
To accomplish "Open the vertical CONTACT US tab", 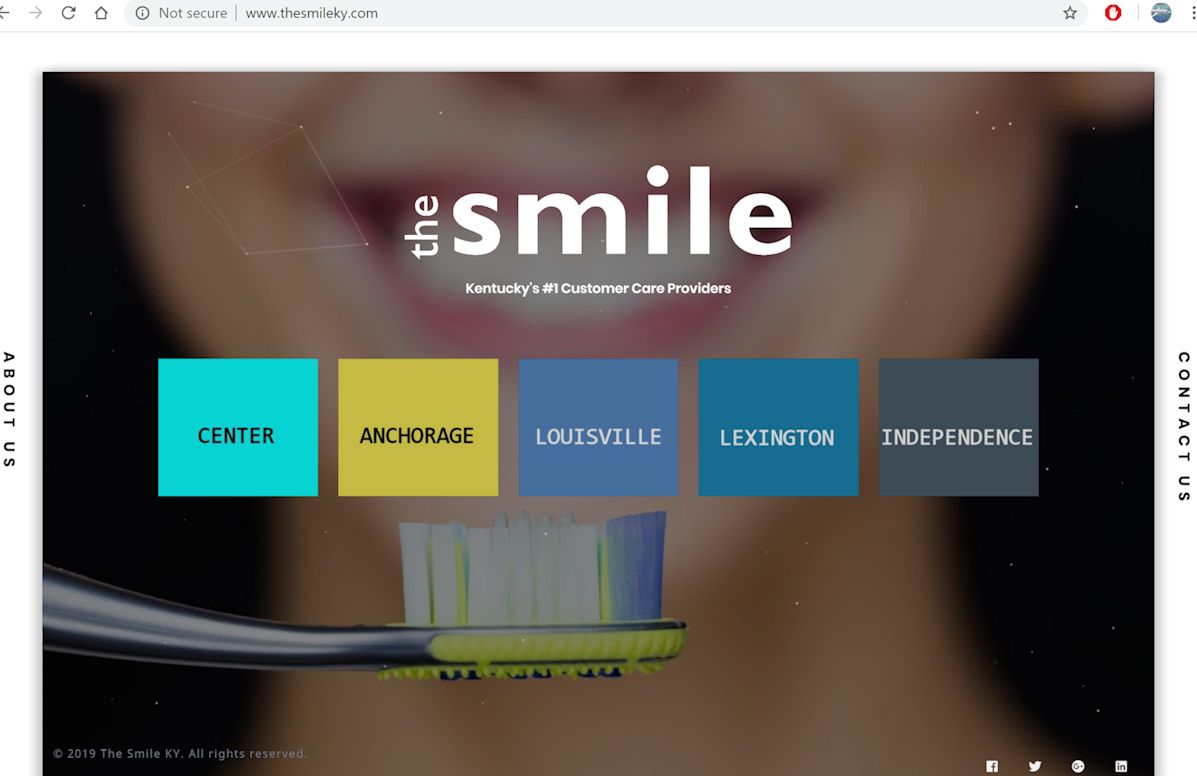I will [1184, 427].
